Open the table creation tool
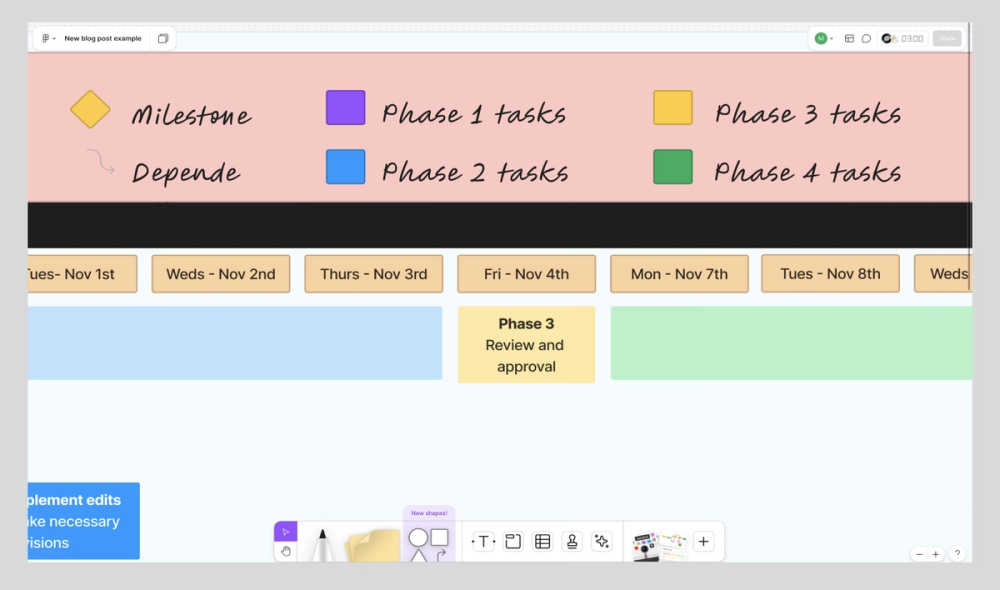The height and width of the screenshot is (590, 1000). pyautogui.click(x=542, y=540)
